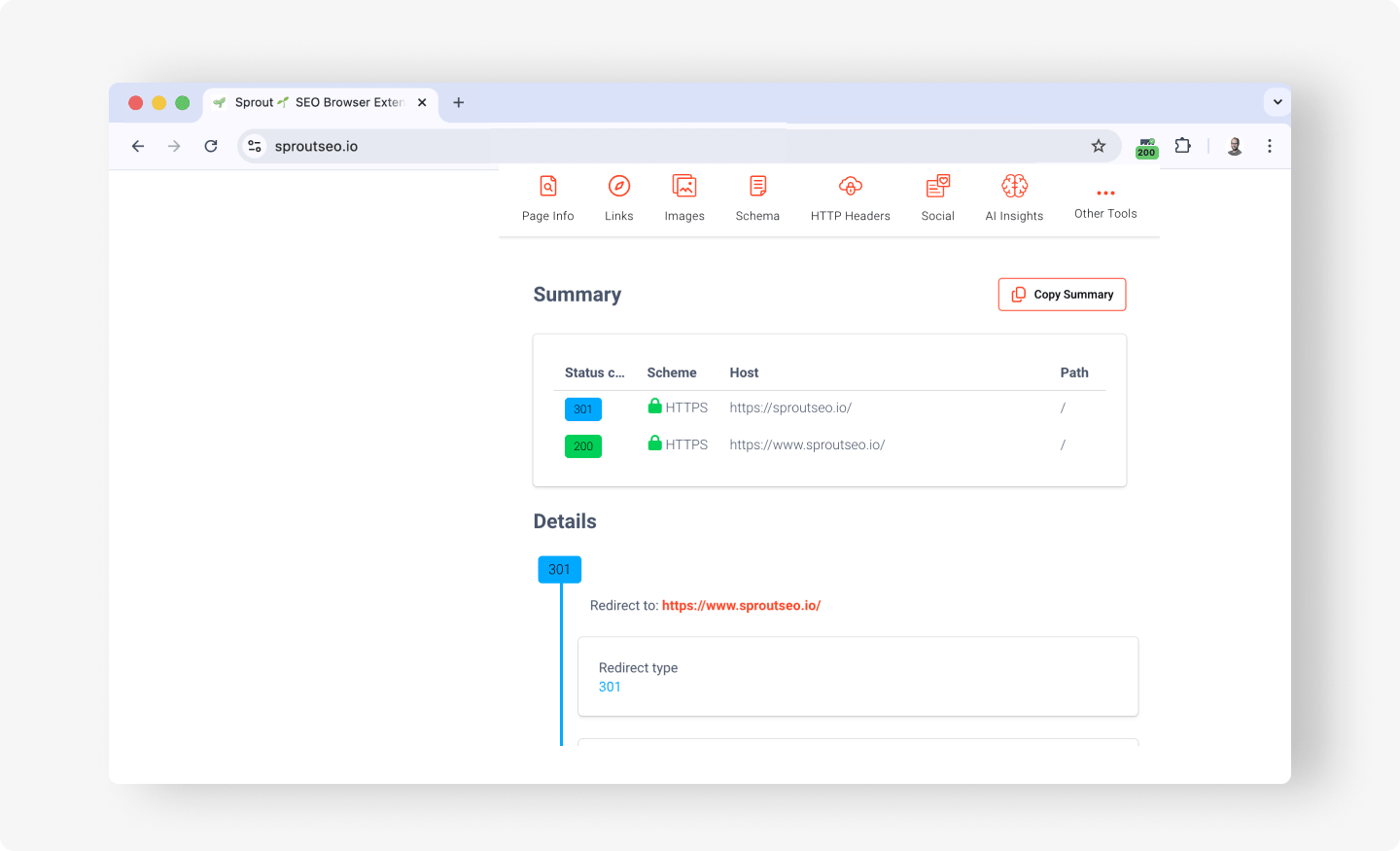Screen dimensions: 1400x851
Task: Follow the redirect link to www.sproutseo.io
Action: [x=741, y=605]
